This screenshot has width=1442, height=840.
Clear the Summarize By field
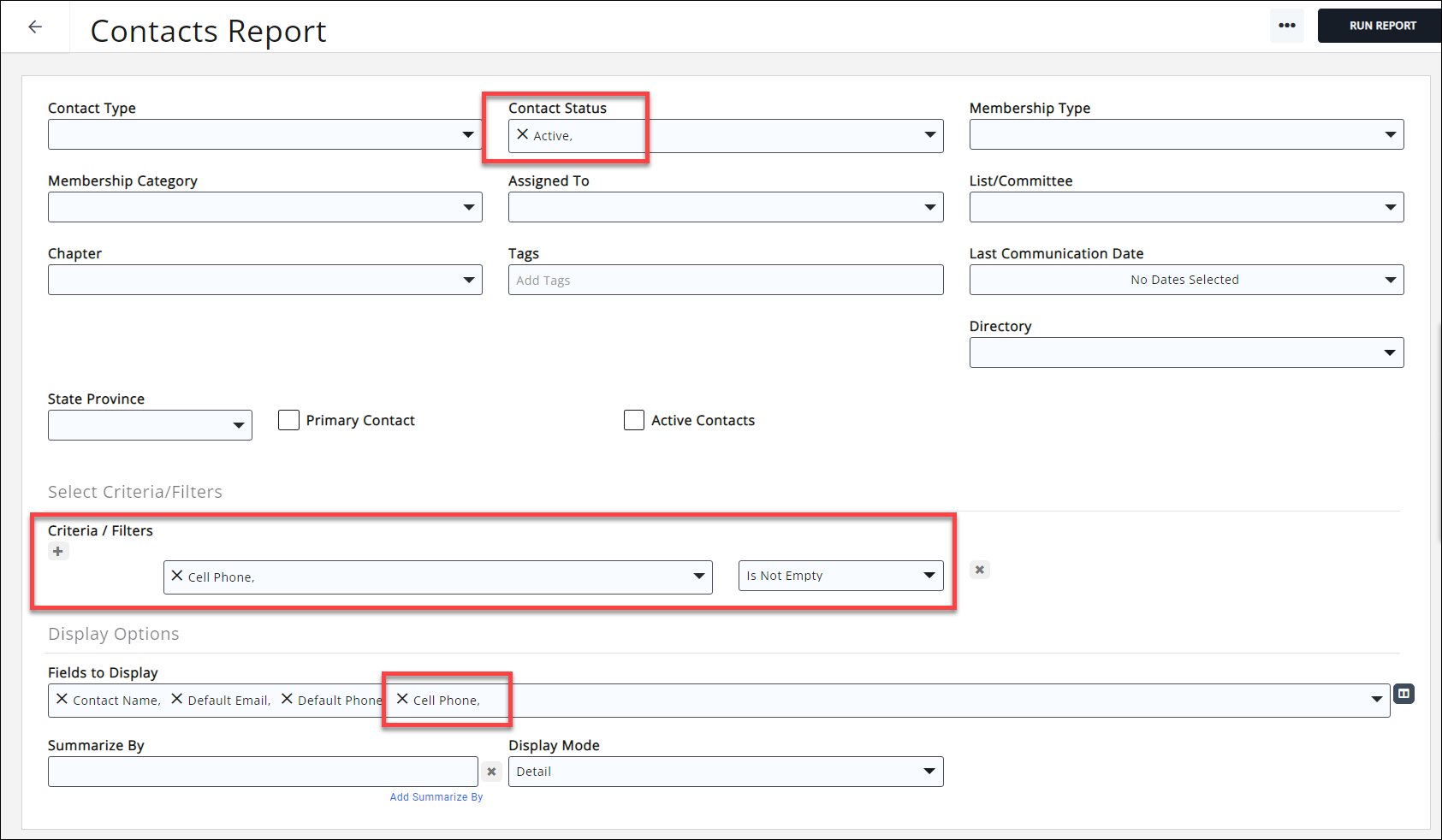pyautogui.click(x=491, y=772)
